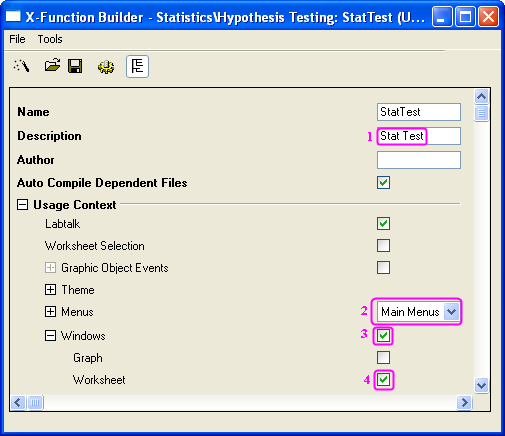Enable the Worksheet Selection checkbox
505x436 pixels.
pyautogui.click(x=383, y=246)
